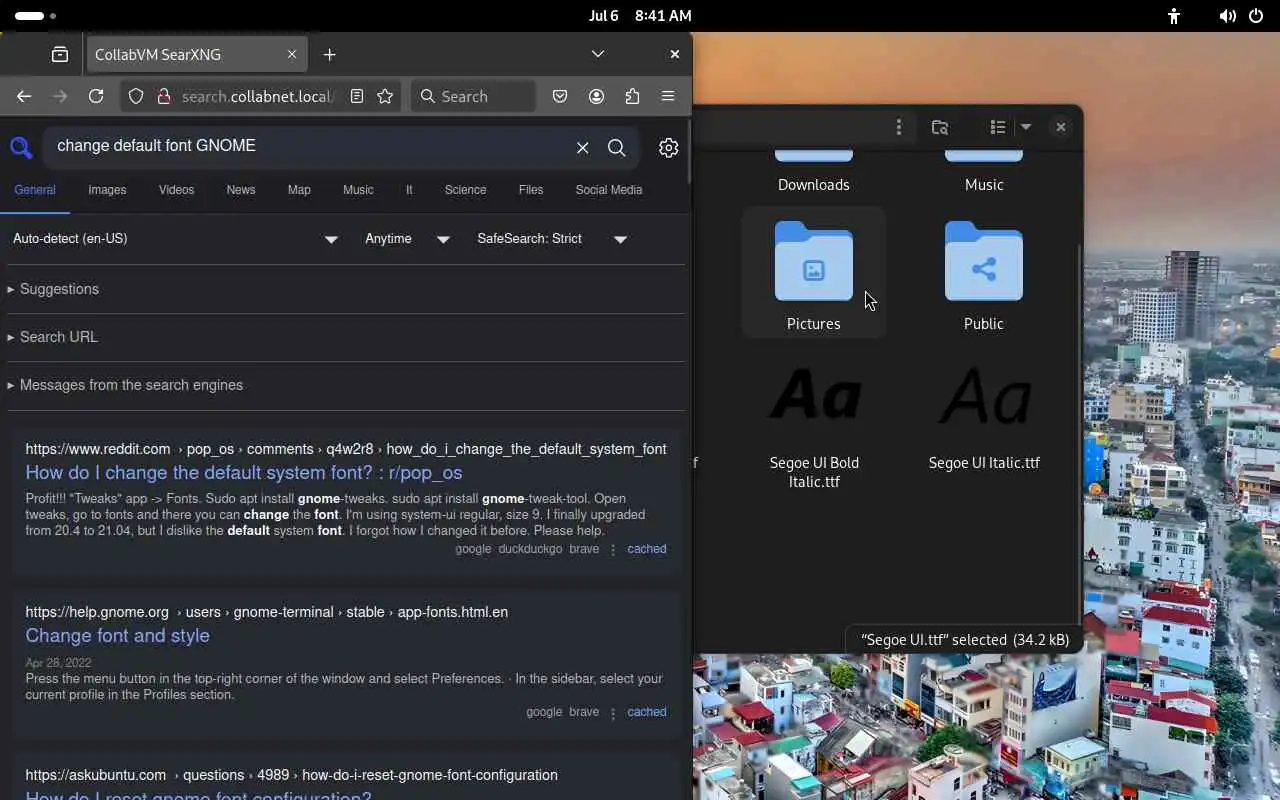Switch to the Music category tab
Screen dimensions: 1280x800
point(358,190)
